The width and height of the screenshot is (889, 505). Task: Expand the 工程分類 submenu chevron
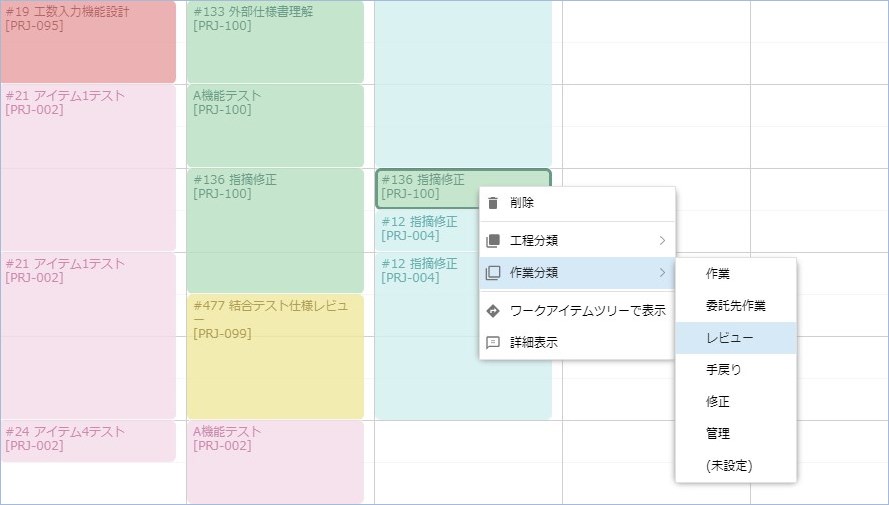[661, 241]
